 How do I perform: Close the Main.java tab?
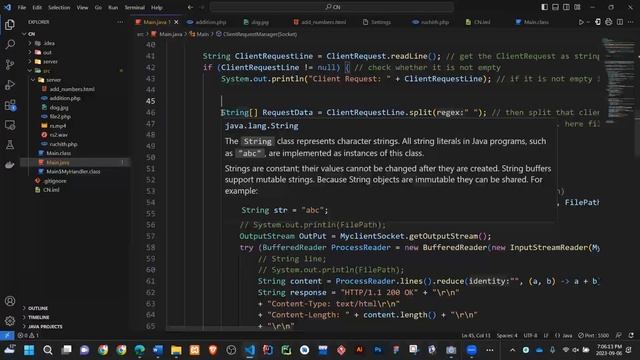[176, 22]
